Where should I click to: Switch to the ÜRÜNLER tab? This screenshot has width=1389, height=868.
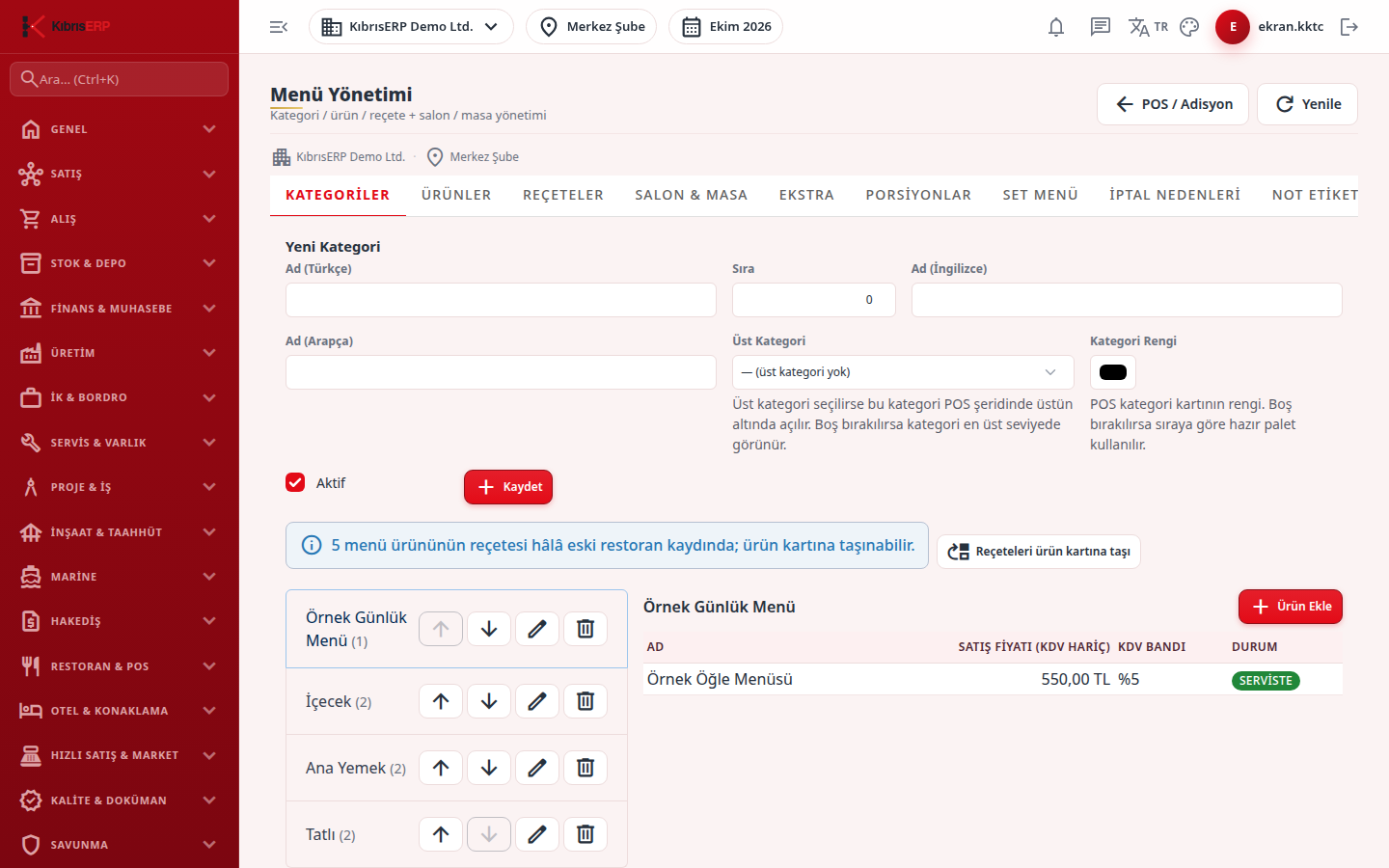[456, 195]
